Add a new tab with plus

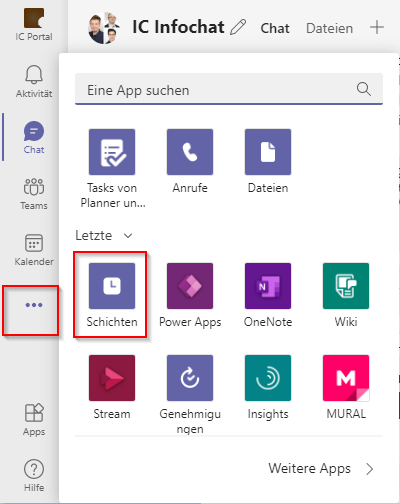[x=377, y=27]
